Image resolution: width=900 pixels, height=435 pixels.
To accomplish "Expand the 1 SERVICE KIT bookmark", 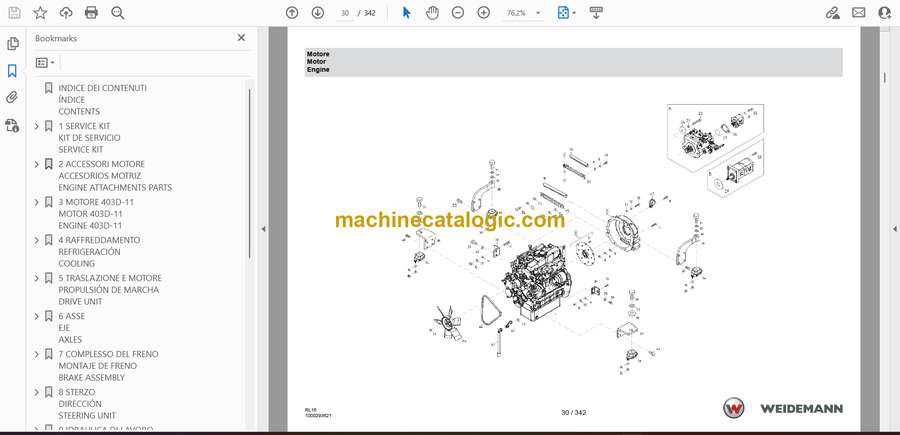I will 37,126.
